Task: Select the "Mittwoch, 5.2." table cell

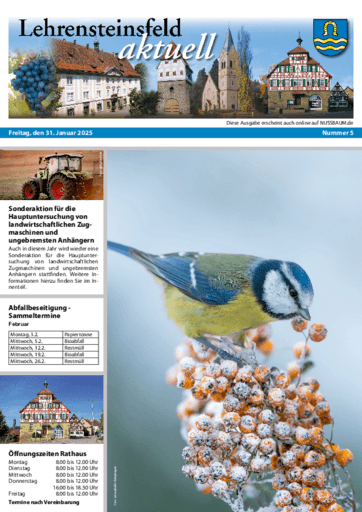Action: pyautogui.click(x=36, y=341)
